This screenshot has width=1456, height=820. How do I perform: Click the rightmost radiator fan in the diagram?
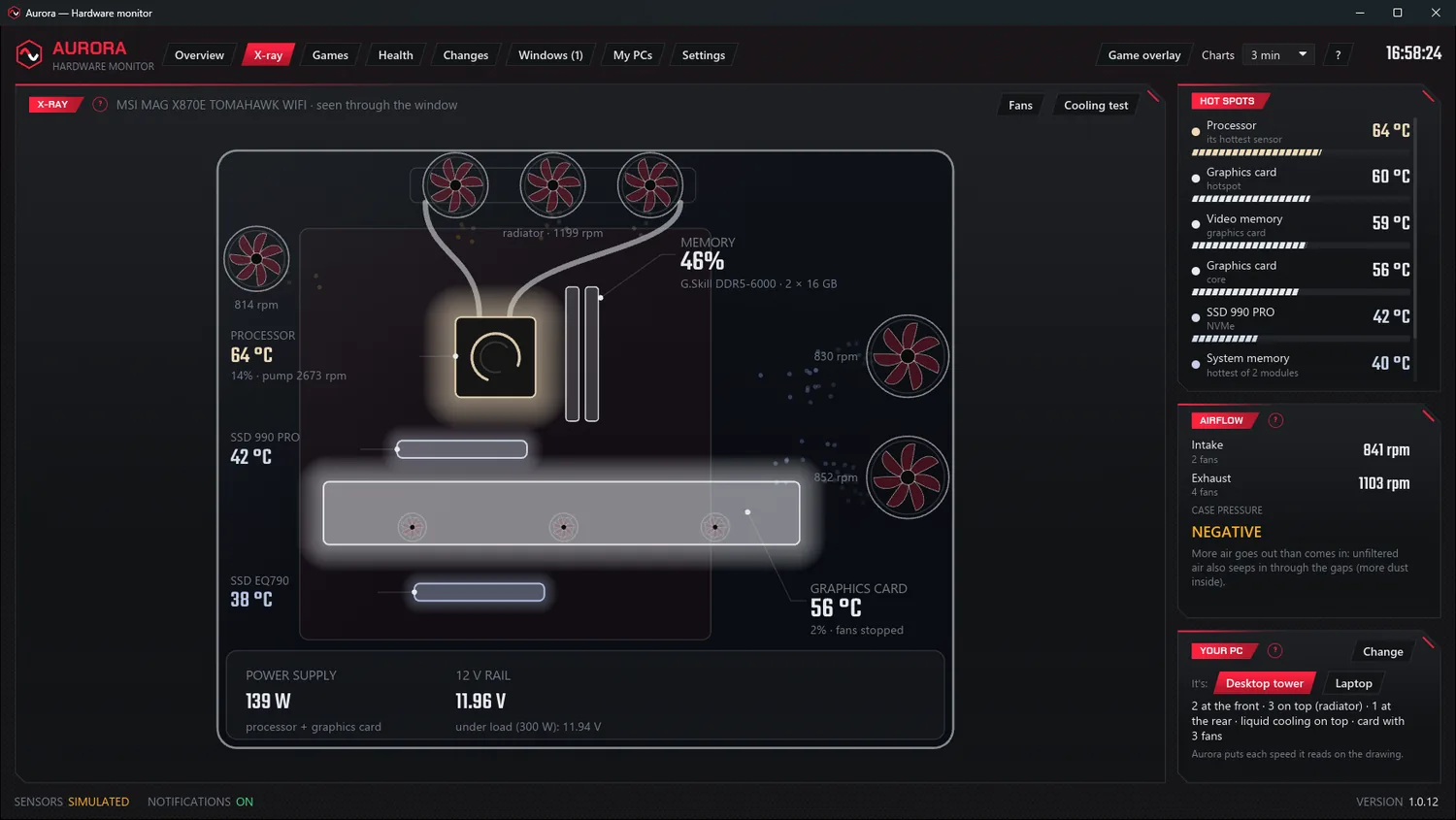pos(650,185)
